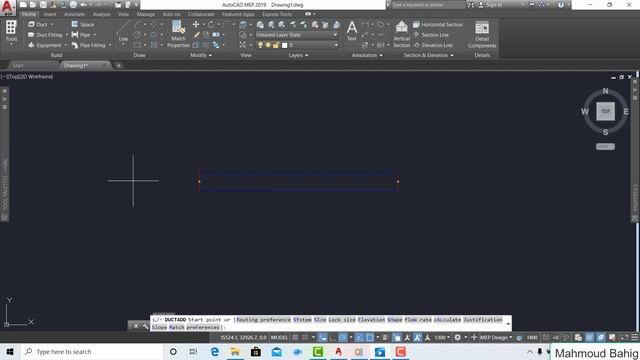
Task: Create a Horizontal Section
Action: tap(438, 24)
